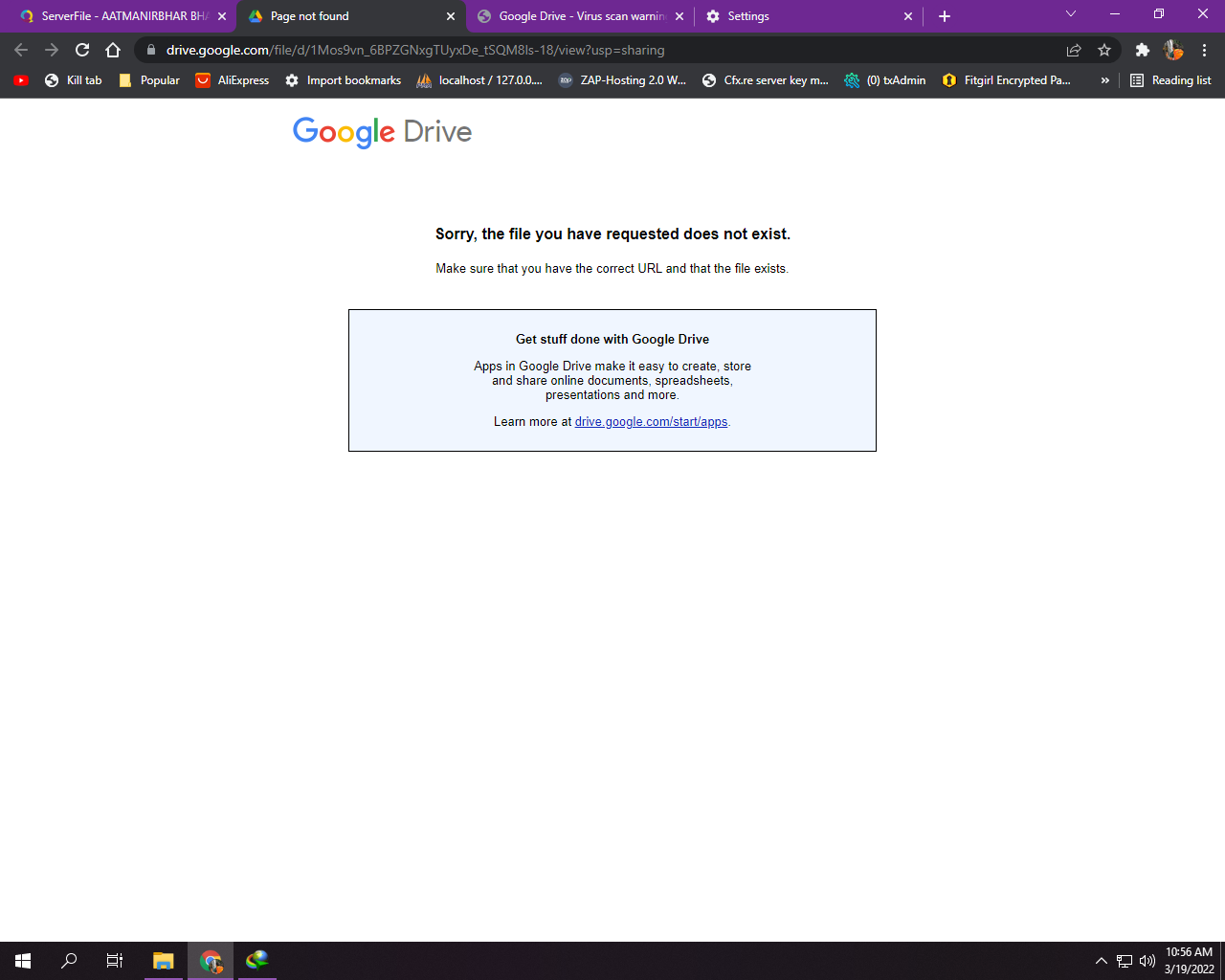The width and height of the screenshot is (1225, 980).
Task: Switch to the Google Drive Virus scan tab
Action: point(580,16)
